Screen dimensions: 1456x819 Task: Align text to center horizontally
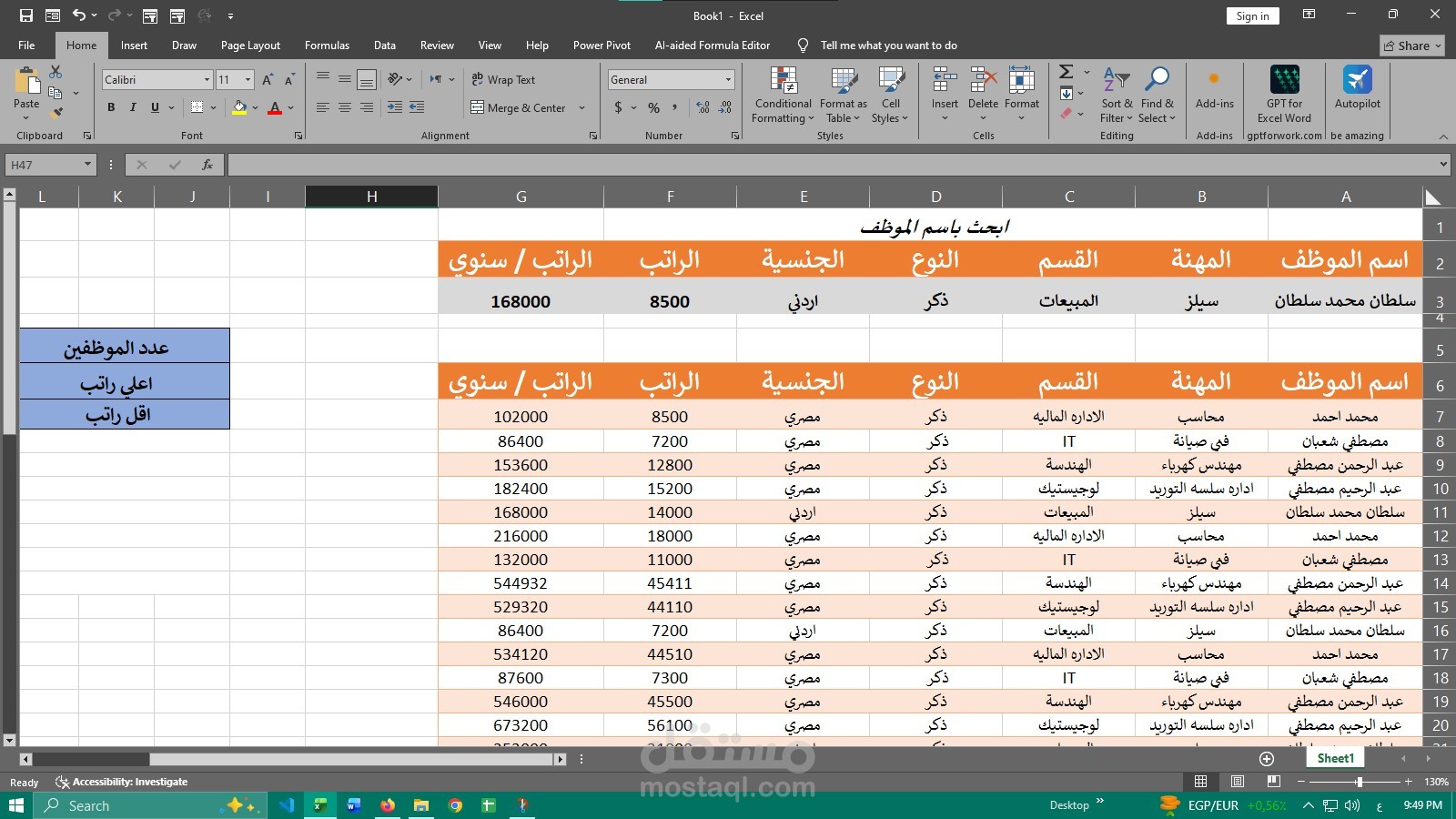tap(345, 107)
